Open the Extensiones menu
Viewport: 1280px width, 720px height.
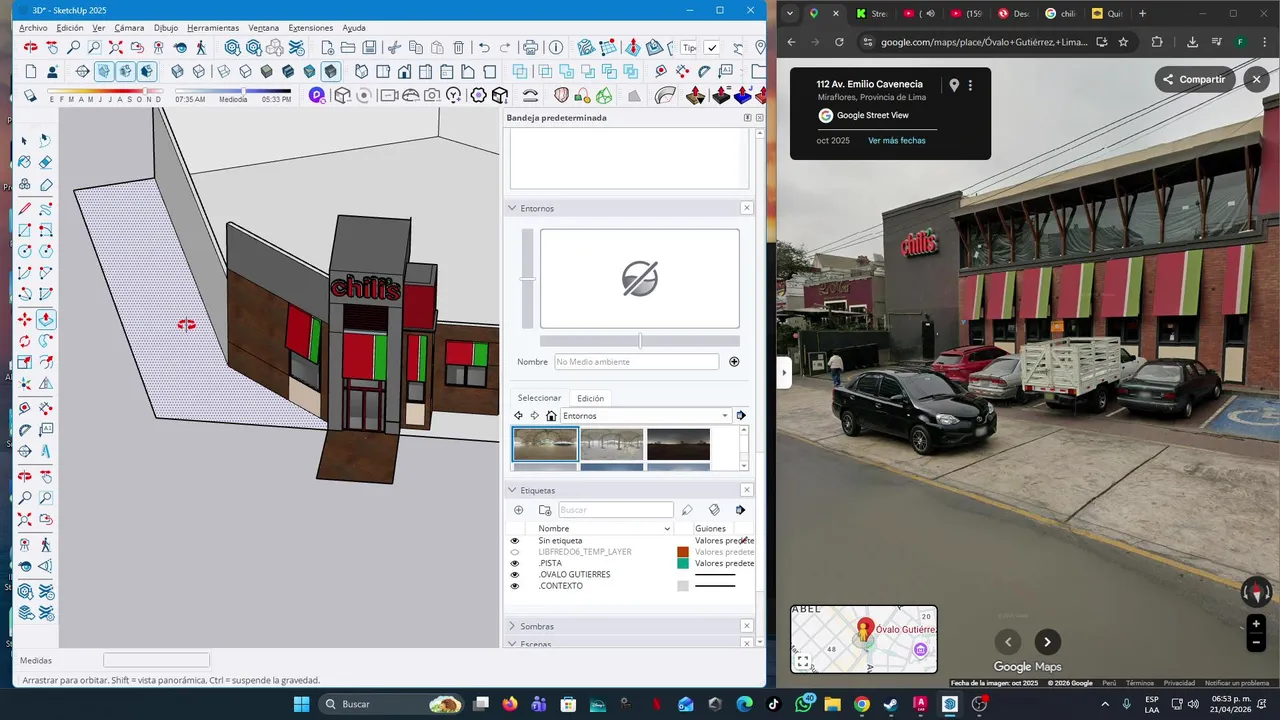pyautogui.click(x=311, y=28)
